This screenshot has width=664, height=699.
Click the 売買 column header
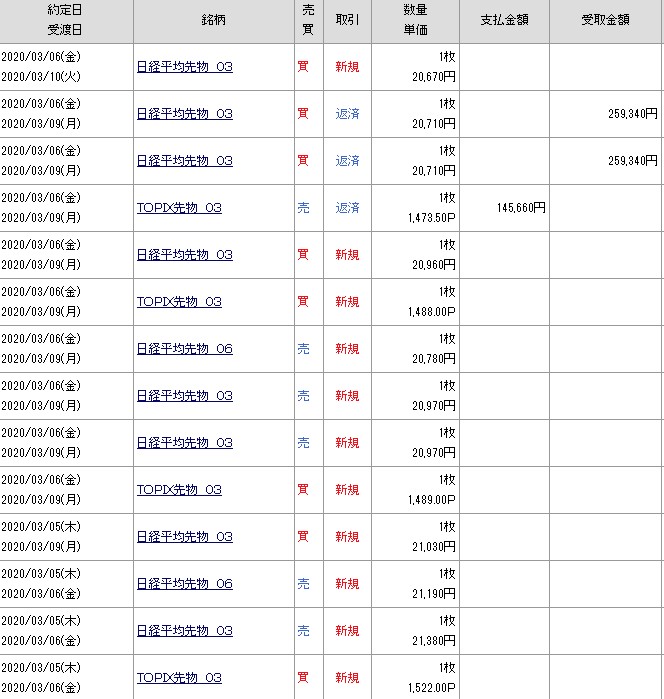coord(304,21)
